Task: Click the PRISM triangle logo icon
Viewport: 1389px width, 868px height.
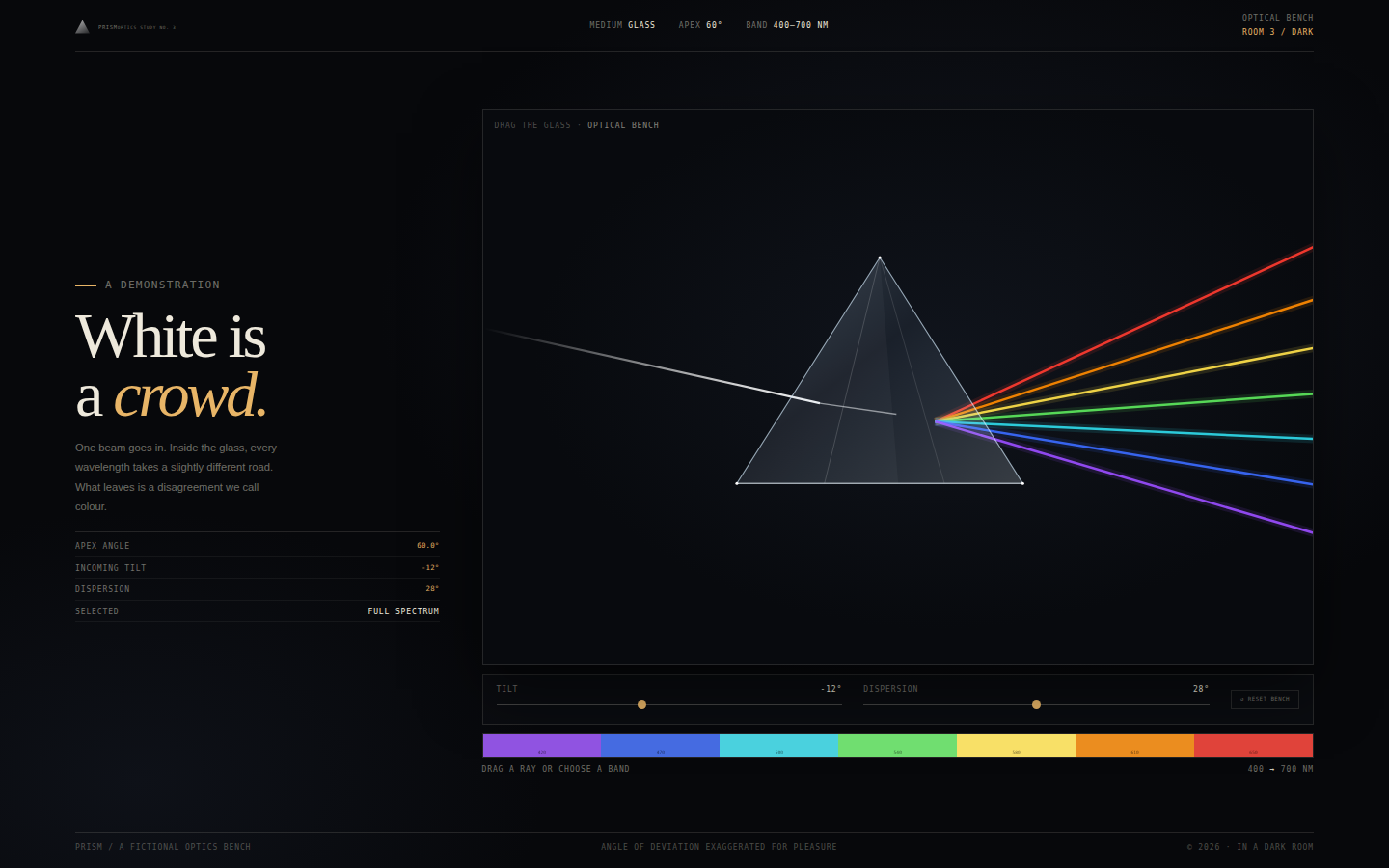Action: [82, 27]
